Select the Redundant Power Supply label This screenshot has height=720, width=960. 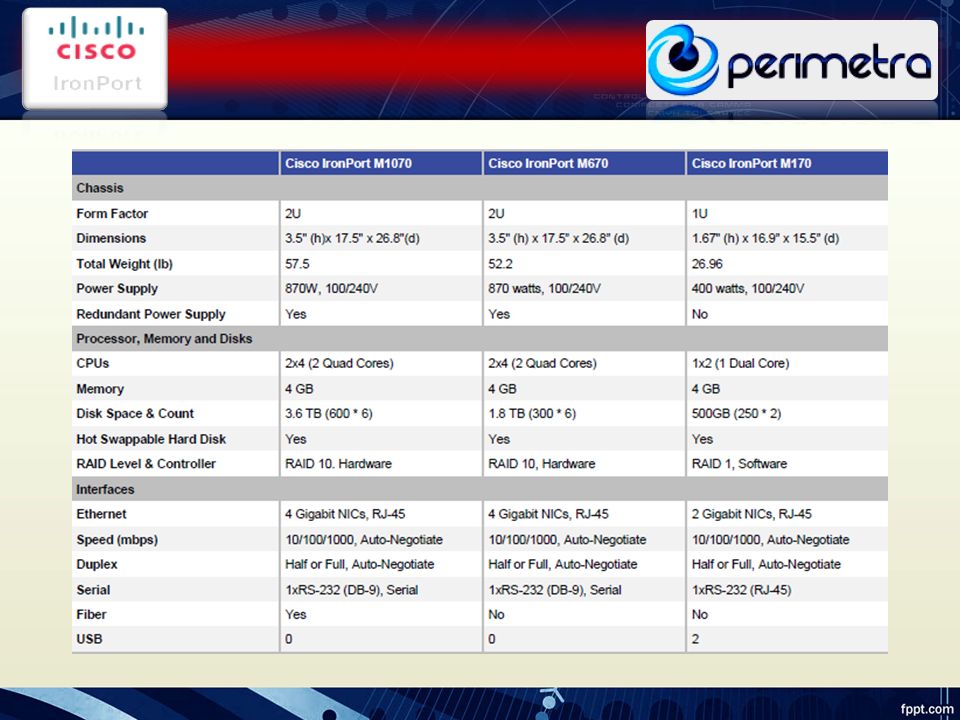[151, 314]
